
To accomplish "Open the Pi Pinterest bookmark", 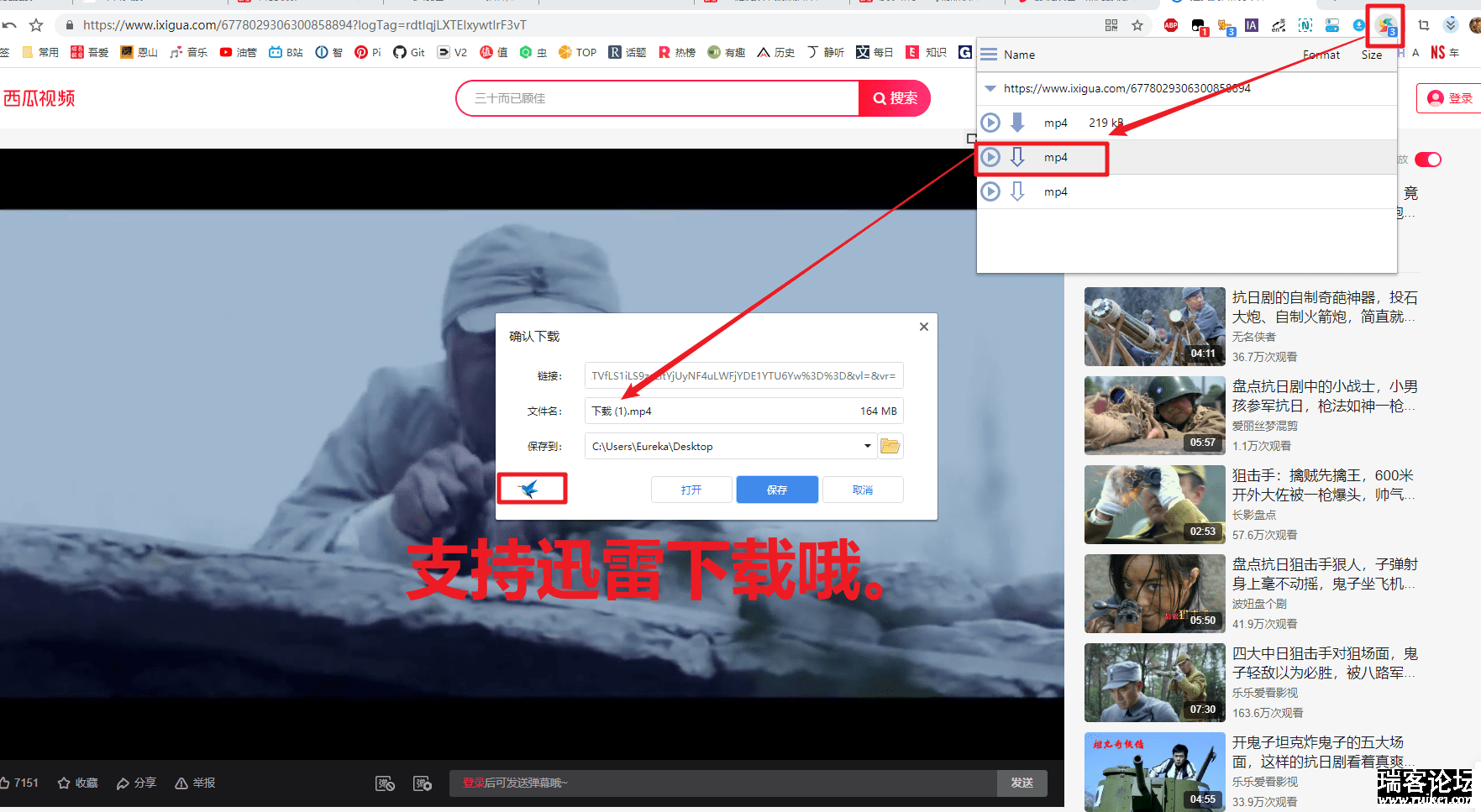I will [x=368, y=52].
